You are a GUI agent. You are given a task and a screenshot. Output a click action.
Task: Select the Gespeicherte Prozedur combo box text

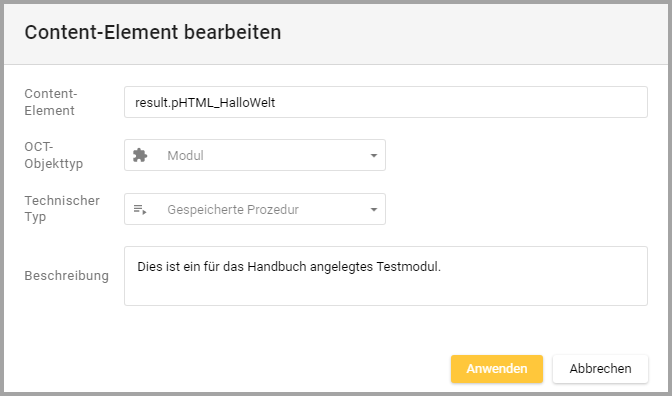tap(233, 210)
